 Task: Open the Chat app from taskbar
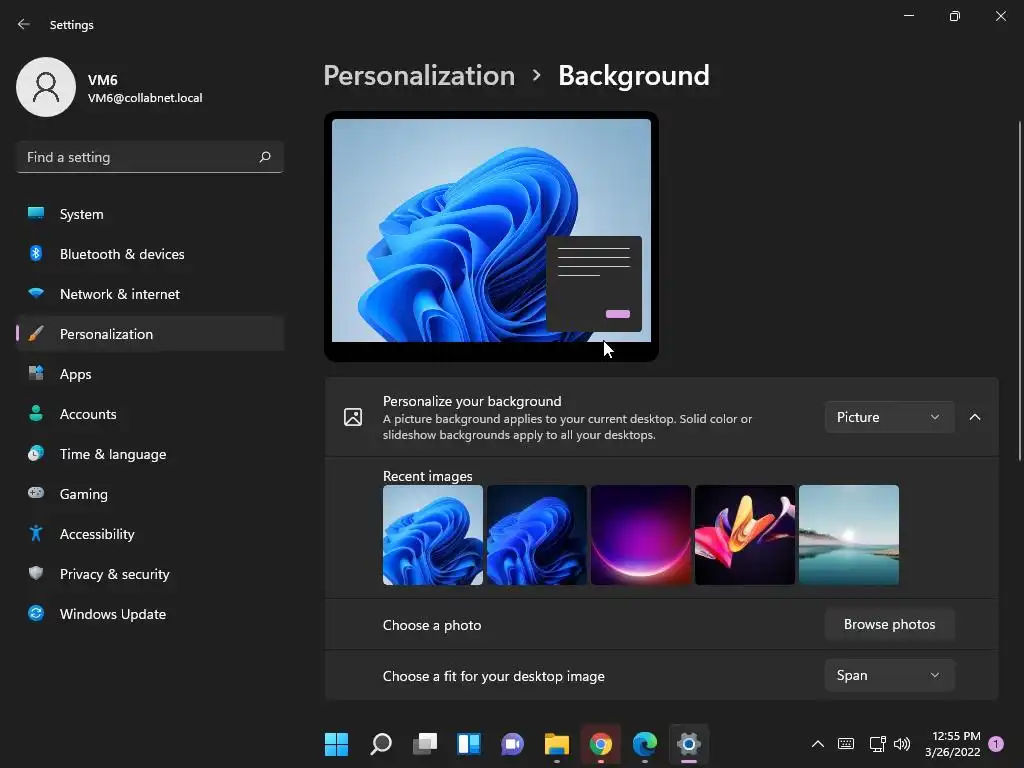[x=513, y=744]
